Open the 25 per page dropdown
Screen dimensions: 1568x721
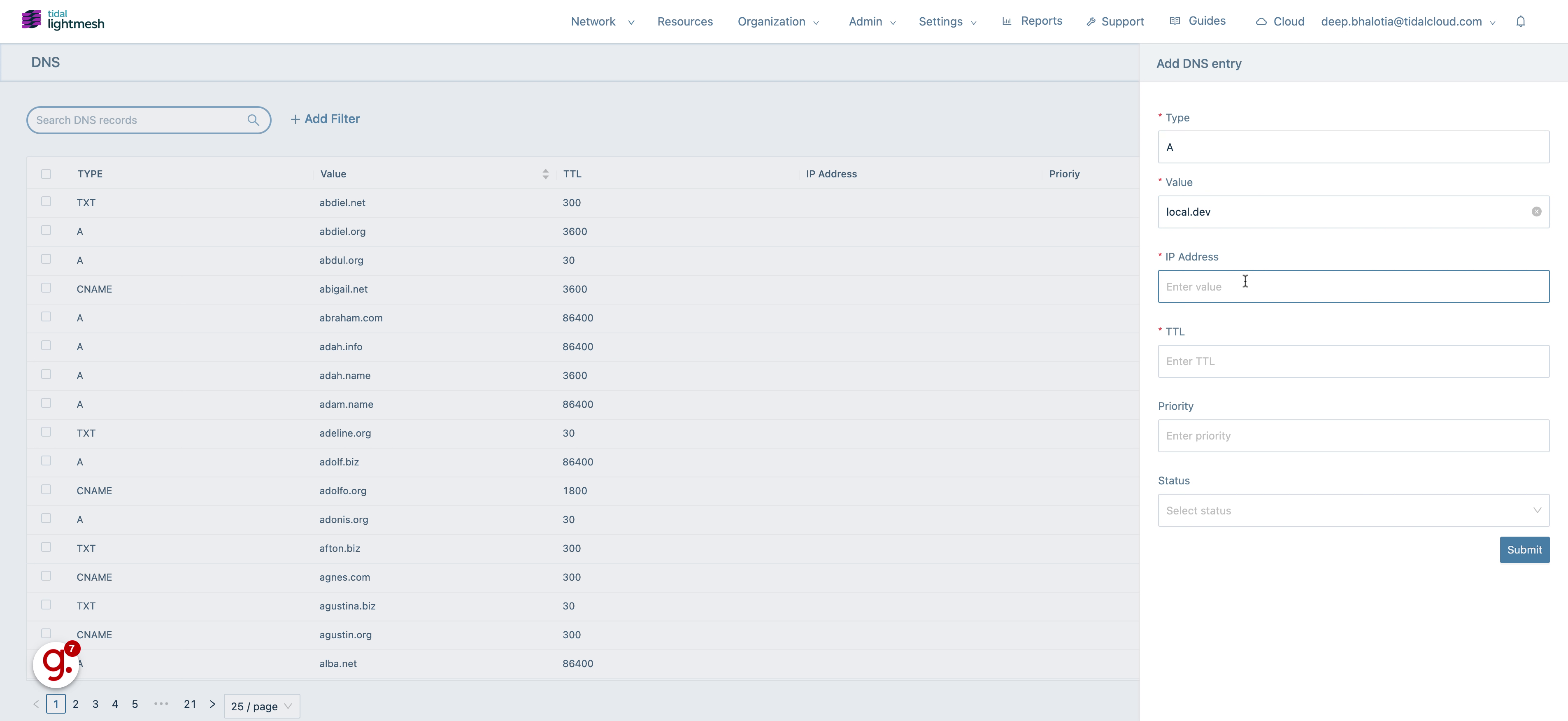(262, 707)
